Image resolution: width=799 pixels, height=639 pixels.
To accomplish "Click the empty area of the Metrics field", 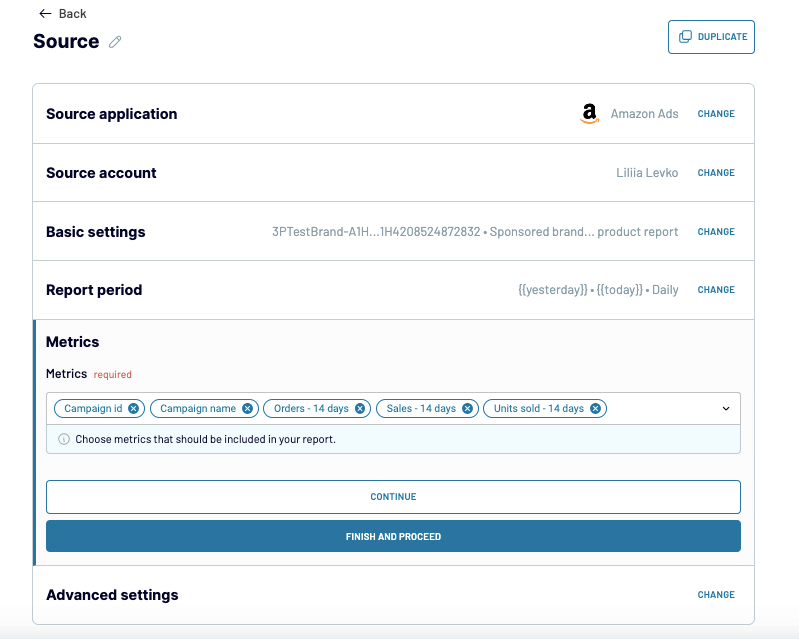I will point(662,409).
